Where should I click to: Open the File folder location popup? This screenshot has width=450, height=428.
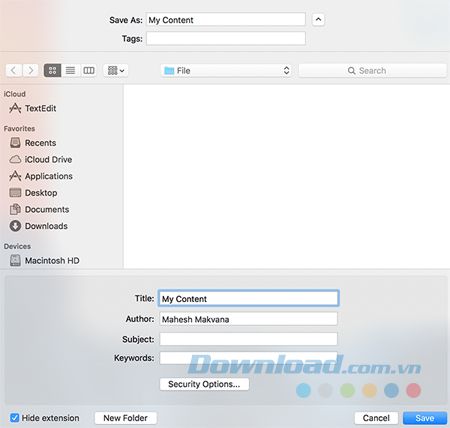[226, 70]
